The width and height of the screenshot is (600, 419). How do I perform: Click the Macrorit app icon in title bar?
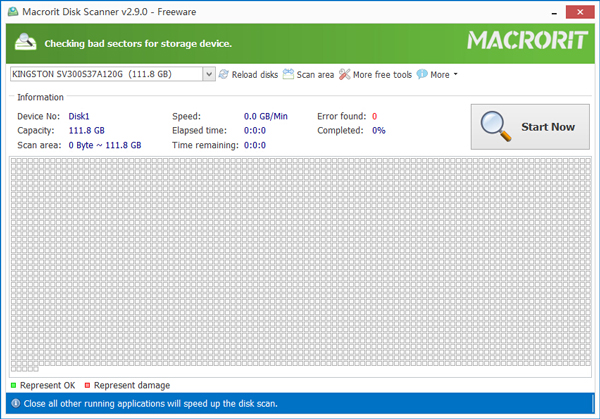coord(13,11)
